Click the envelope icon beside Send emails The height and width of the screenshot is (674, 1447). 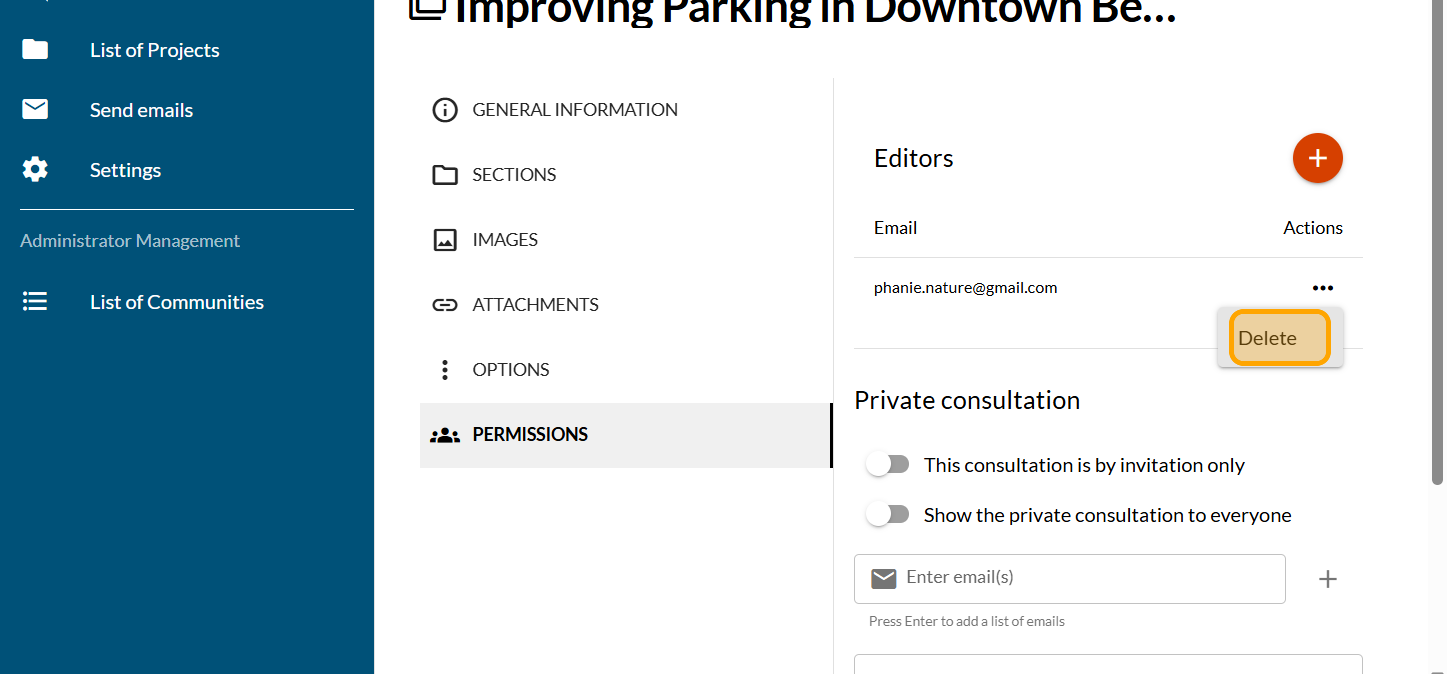pyautogui.click(x=35, y=110)
